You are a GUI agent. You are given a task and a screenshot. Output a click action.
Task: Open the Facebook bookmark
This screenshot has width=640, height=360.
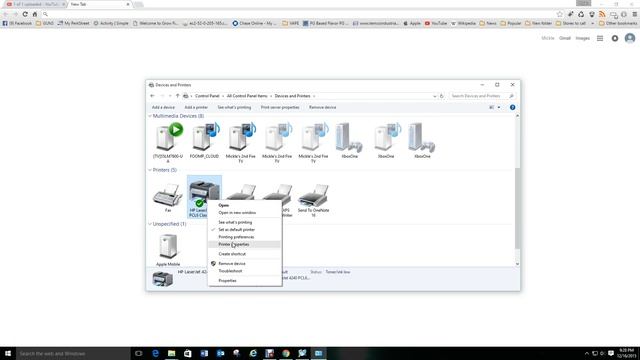(17, 23)
